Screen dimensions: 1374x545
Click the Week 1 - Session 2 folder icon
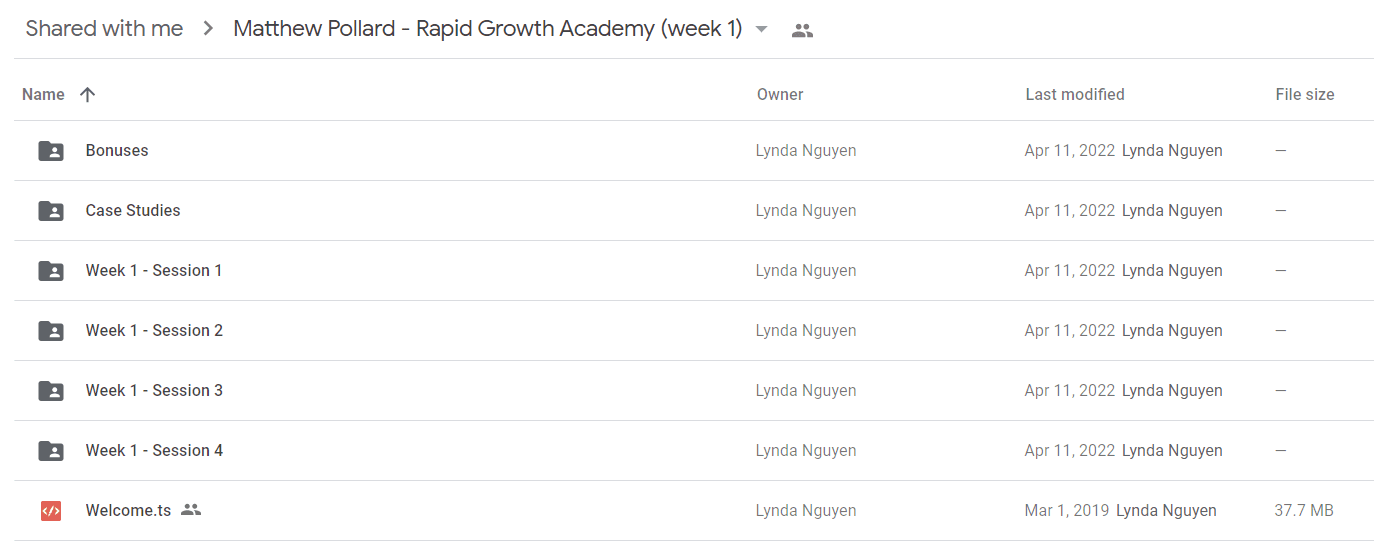tap(51, 331)
